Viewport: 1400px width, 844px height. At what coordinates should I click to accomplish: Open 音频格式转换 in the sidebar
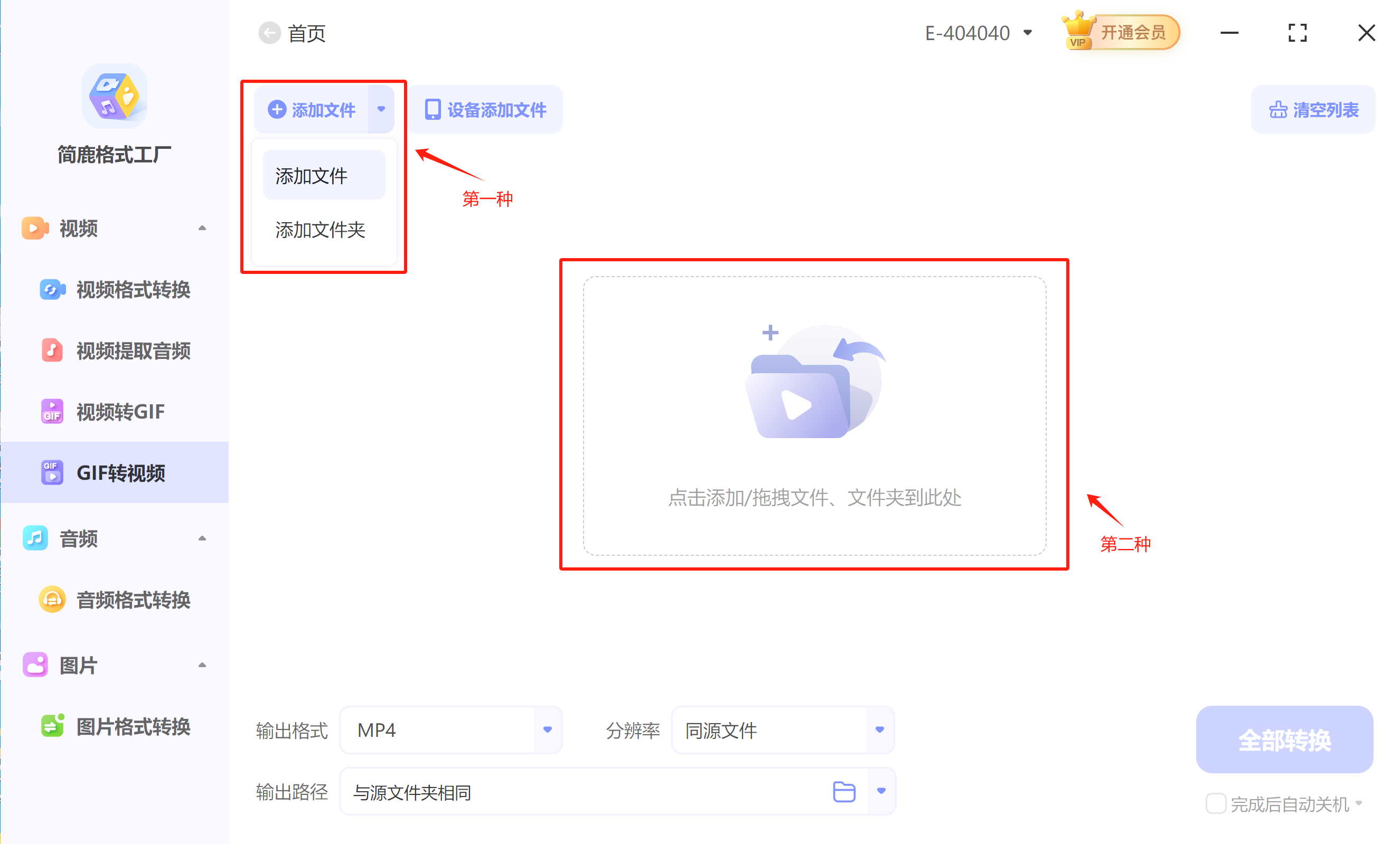tap(133, 600)
